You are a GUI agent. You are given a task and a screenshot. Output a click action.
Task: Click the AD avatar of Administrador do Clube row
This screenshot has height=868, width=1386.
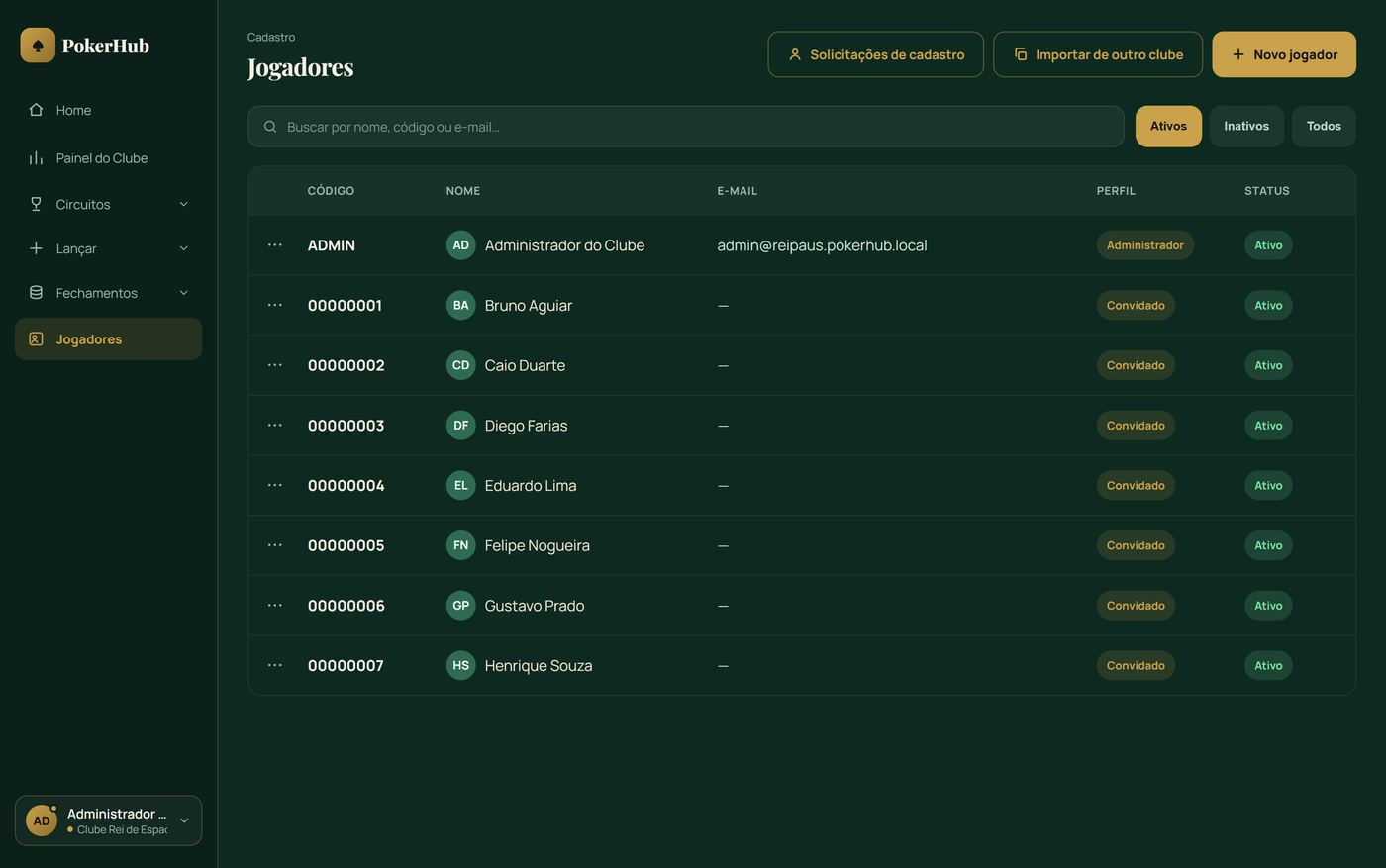[x=461, y=245]
